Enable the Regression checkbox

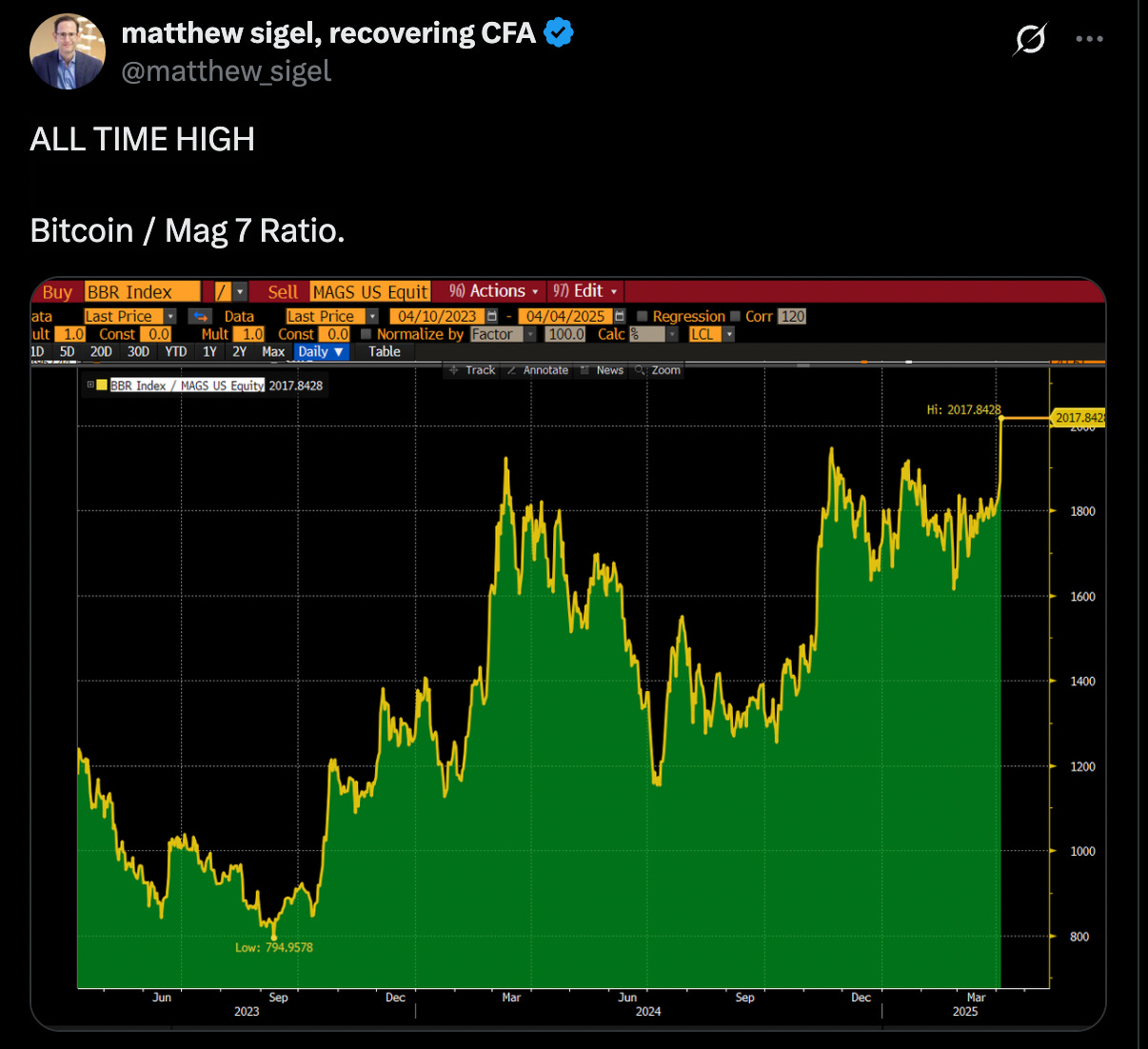tap(643, 316)
